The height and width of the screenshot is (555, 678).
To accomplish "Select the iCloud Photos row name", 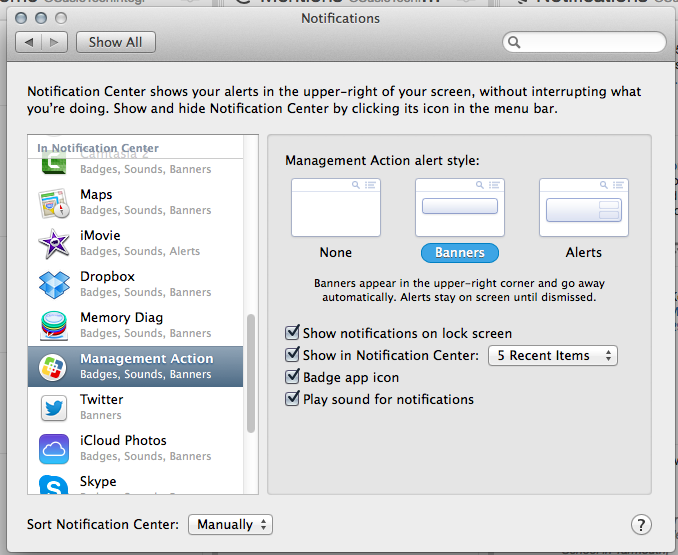I will [x=123, y=440].
